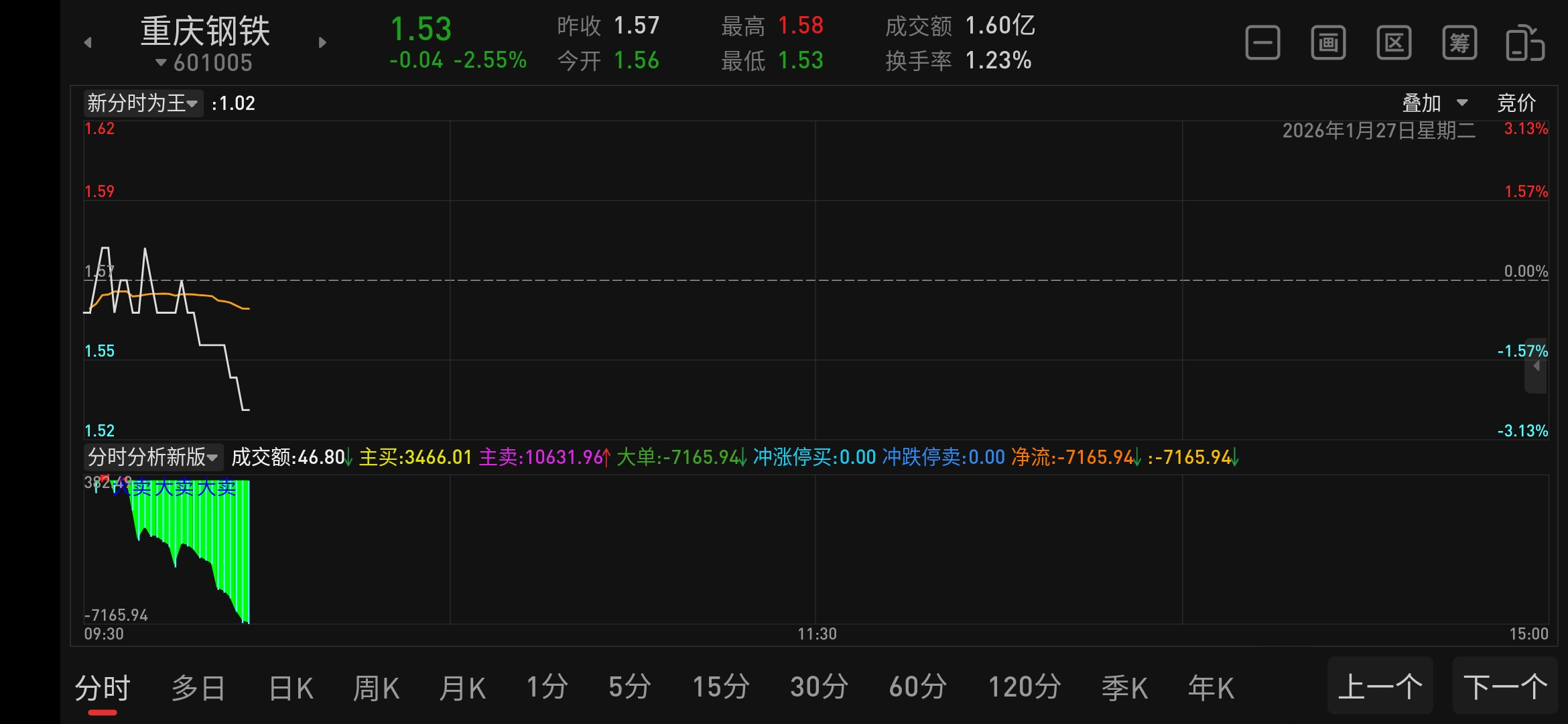Click the 下一个 button

pyautogui.click(x=1505, y=686)
